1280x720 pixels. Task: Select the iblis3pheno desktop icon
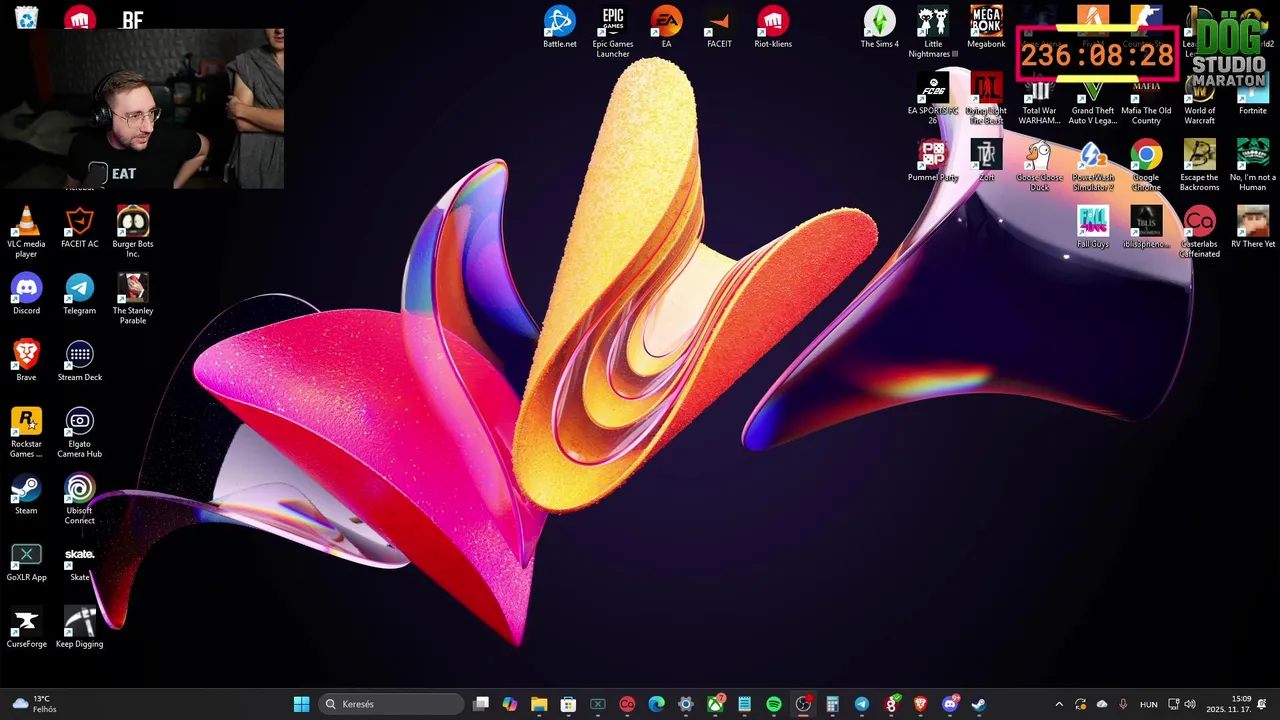(1146, 228)
